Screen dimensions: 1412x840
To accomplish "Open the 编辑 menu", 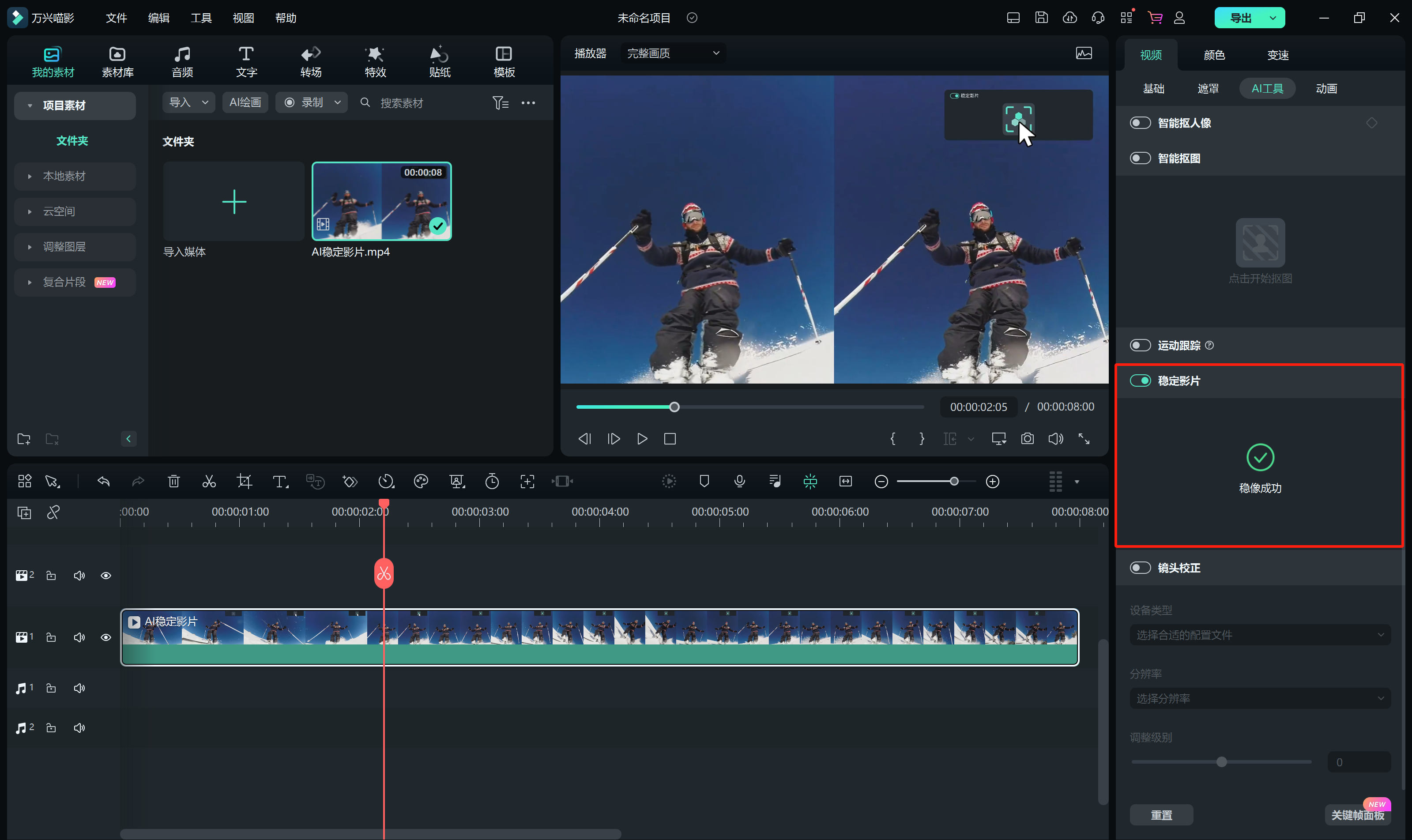I will [158, 18].
